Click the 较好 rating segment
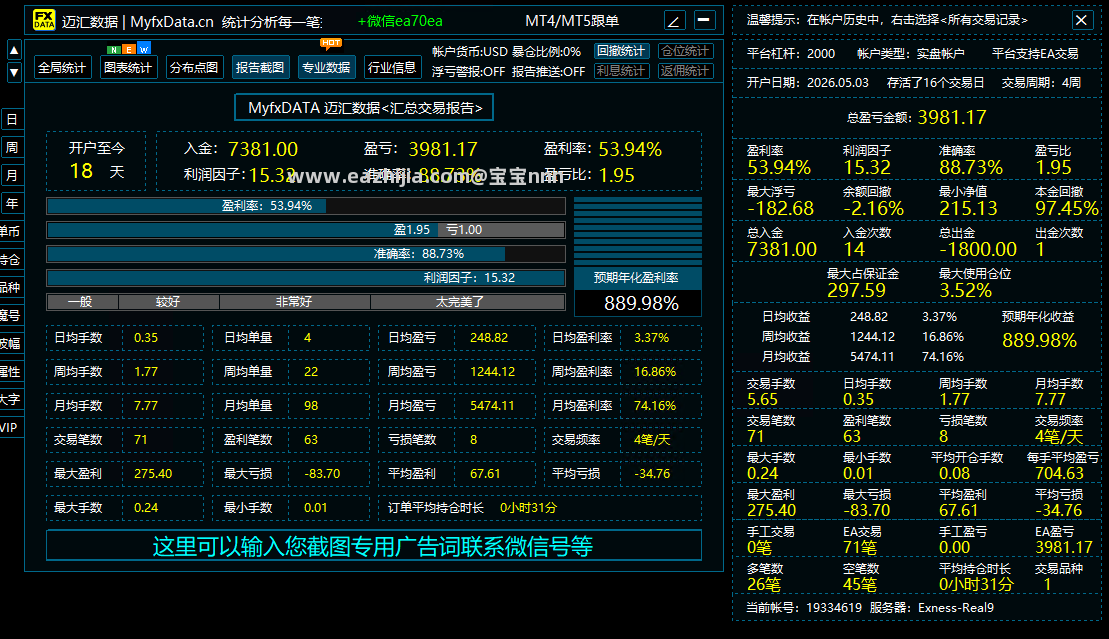The image size is (1109, 639). click(168, 302)
